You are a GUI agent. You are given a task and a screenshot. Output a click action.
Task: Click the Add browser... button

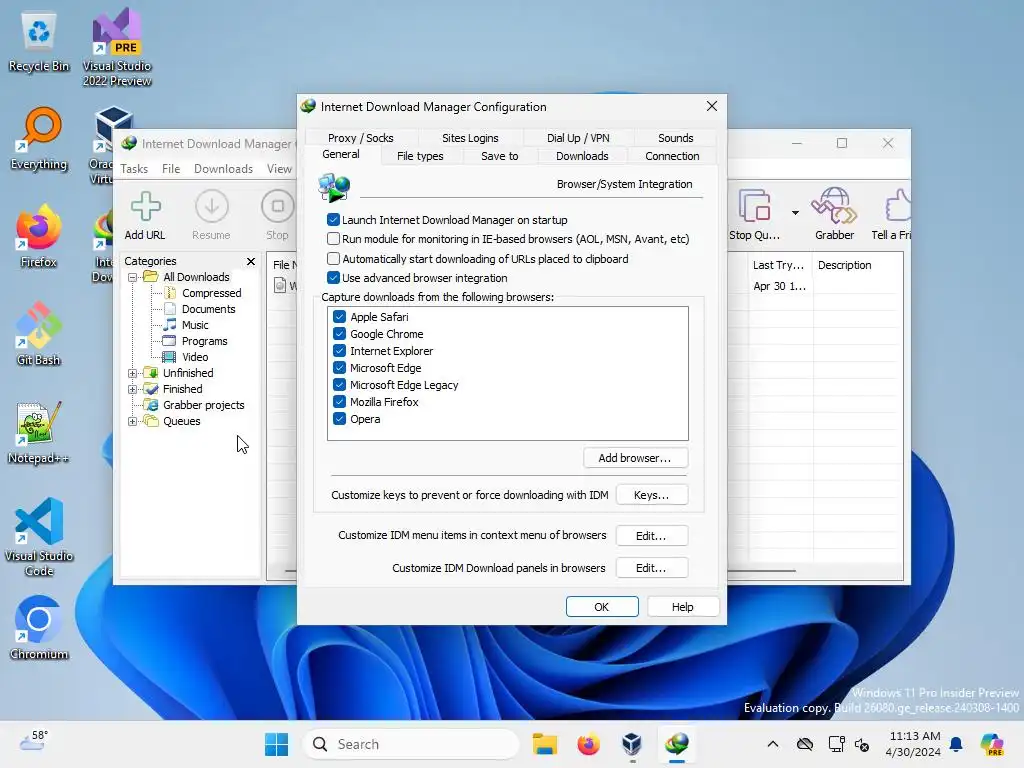click(635, 458)
